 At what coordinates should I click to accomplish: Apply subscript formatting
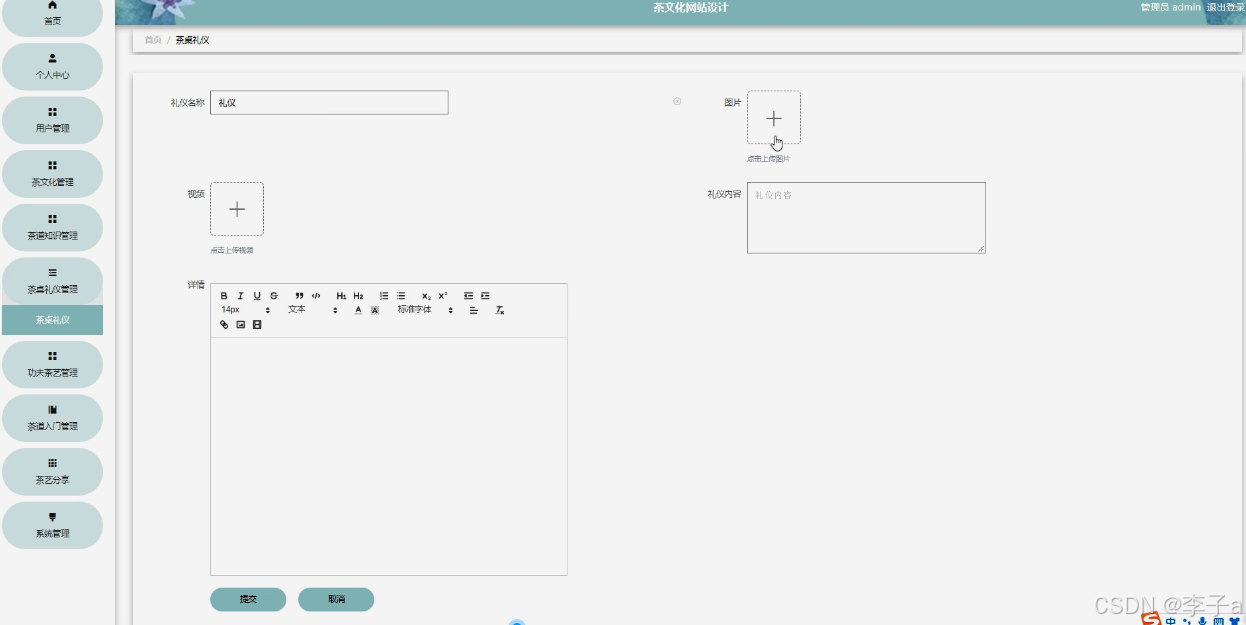[426, 296]
